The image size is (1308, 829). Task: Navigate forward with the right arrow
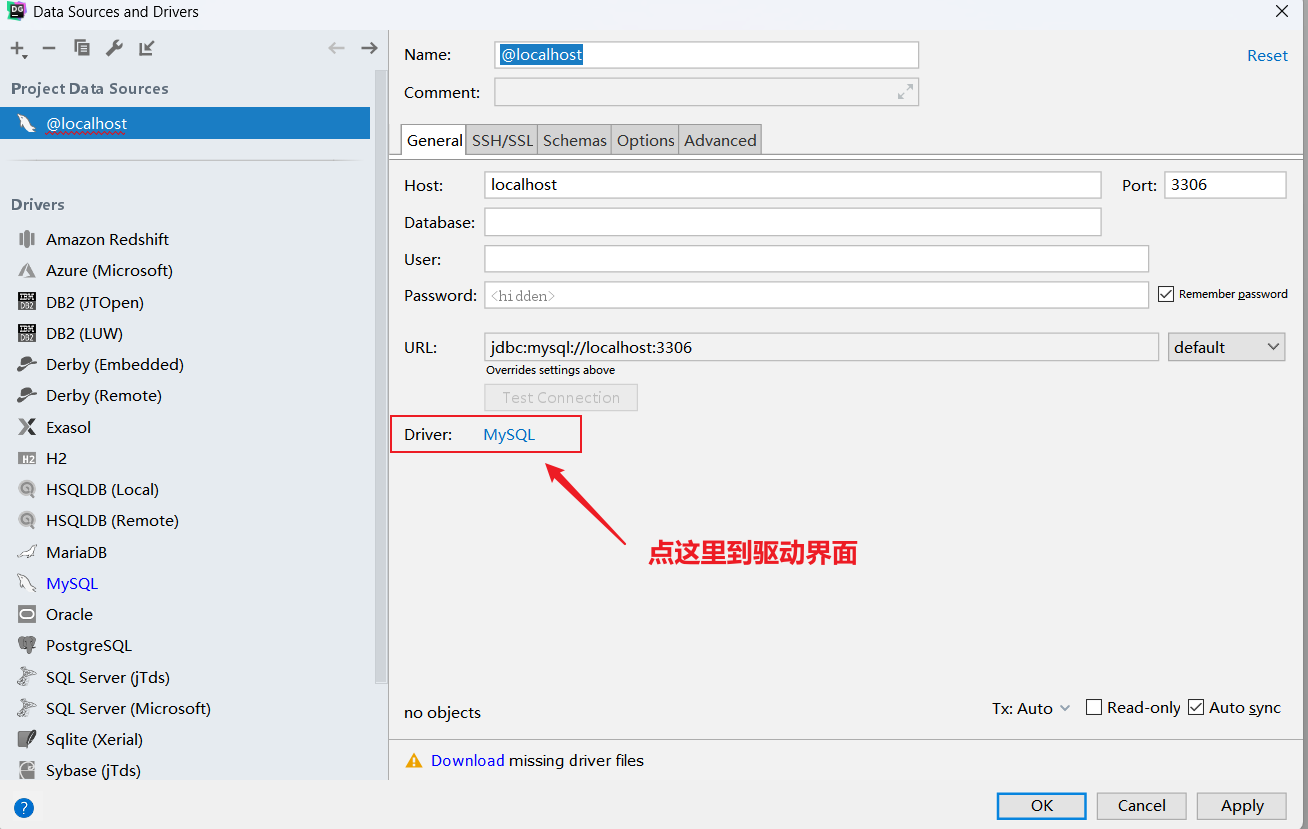[x=369, y=48]
